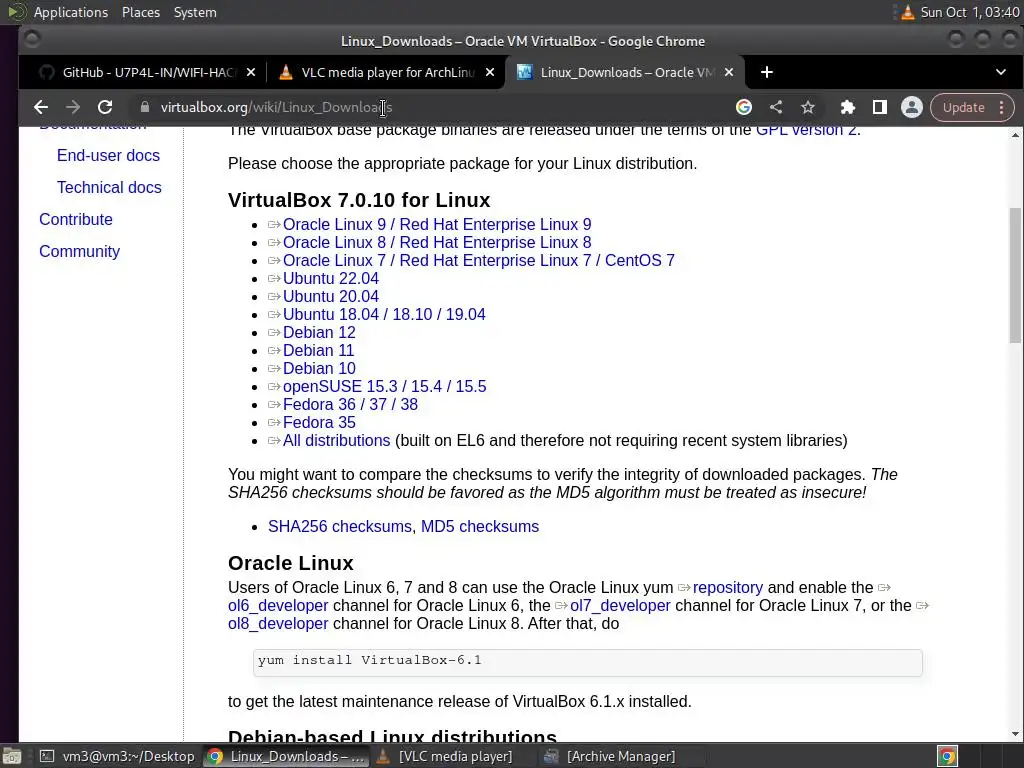The image size is (1024, 768).
Task: Download the Debian 11 package
Action: (x=318, y=351)
